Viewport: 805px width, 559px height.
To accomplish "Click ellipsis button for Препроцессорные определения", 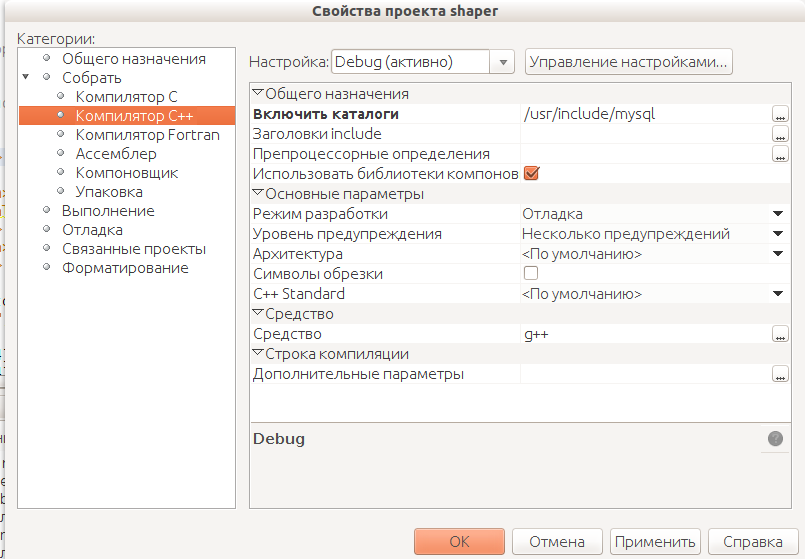I will pos(780,154).
